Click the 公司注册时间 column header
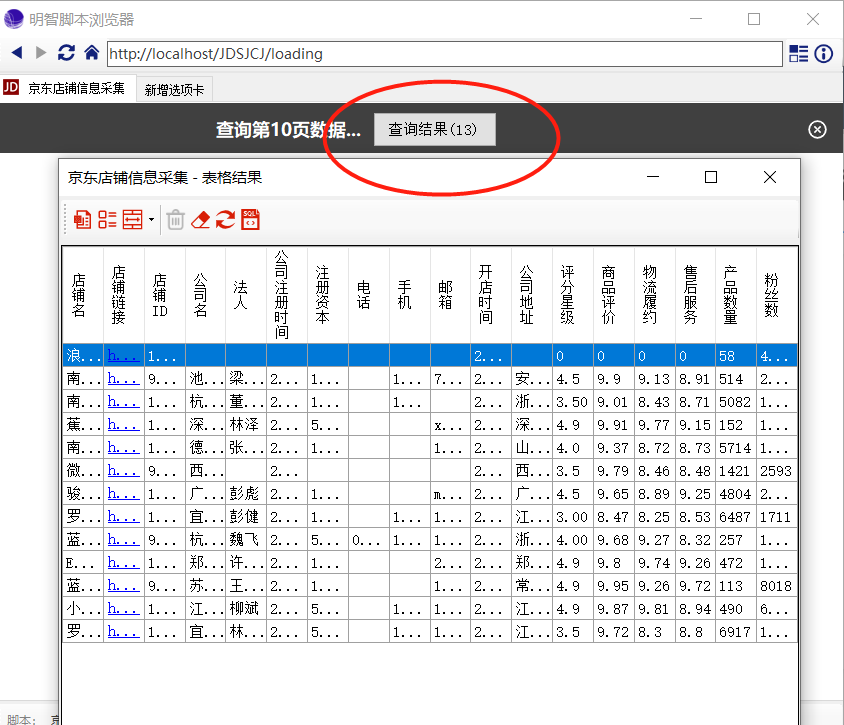Screen dimensions: 844x725 pos(287,295)
